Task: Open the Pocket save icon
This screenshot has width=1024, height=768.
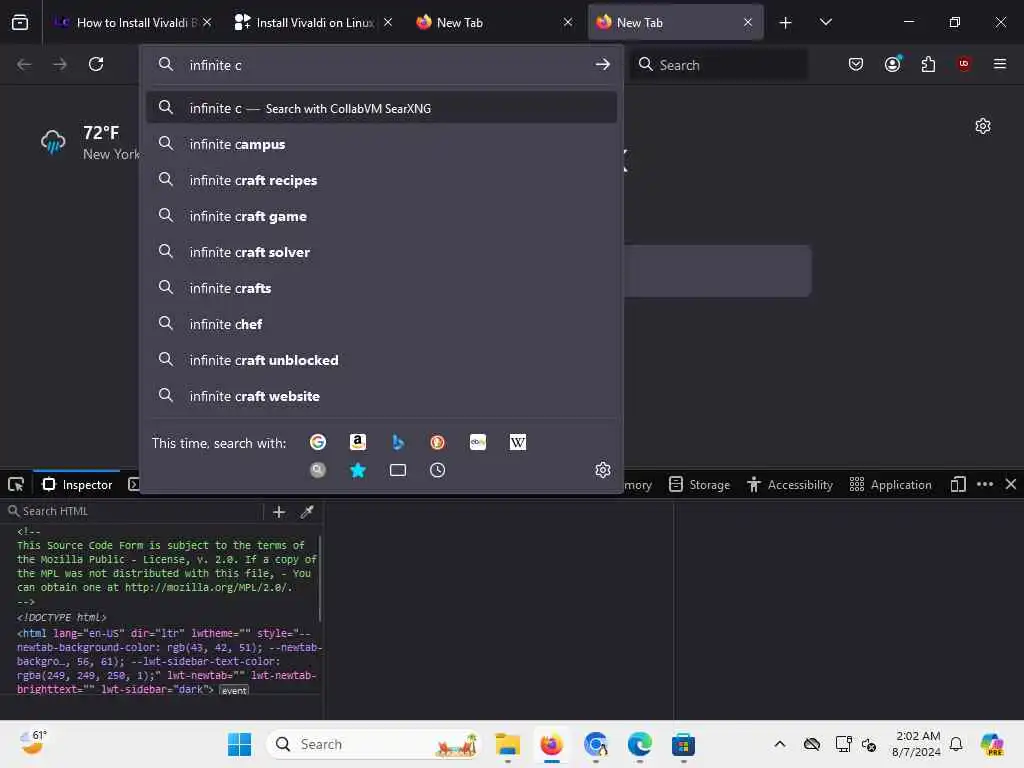Action: pyautogui.click(x=856, y=64)
